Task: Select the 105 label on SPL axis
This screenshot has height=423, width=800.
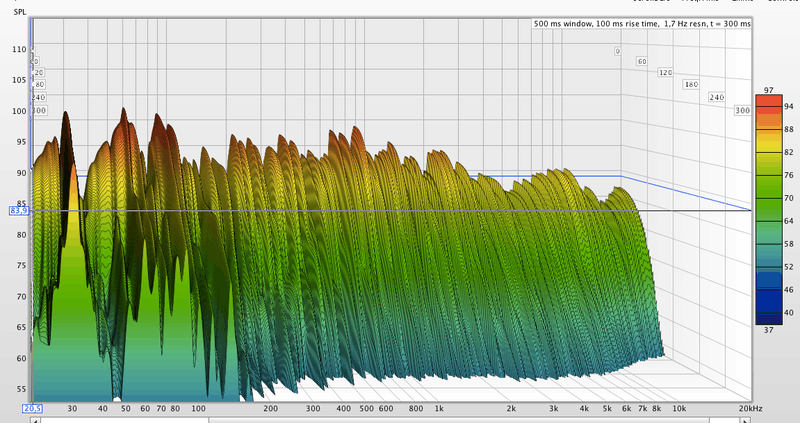Action: 19,80
